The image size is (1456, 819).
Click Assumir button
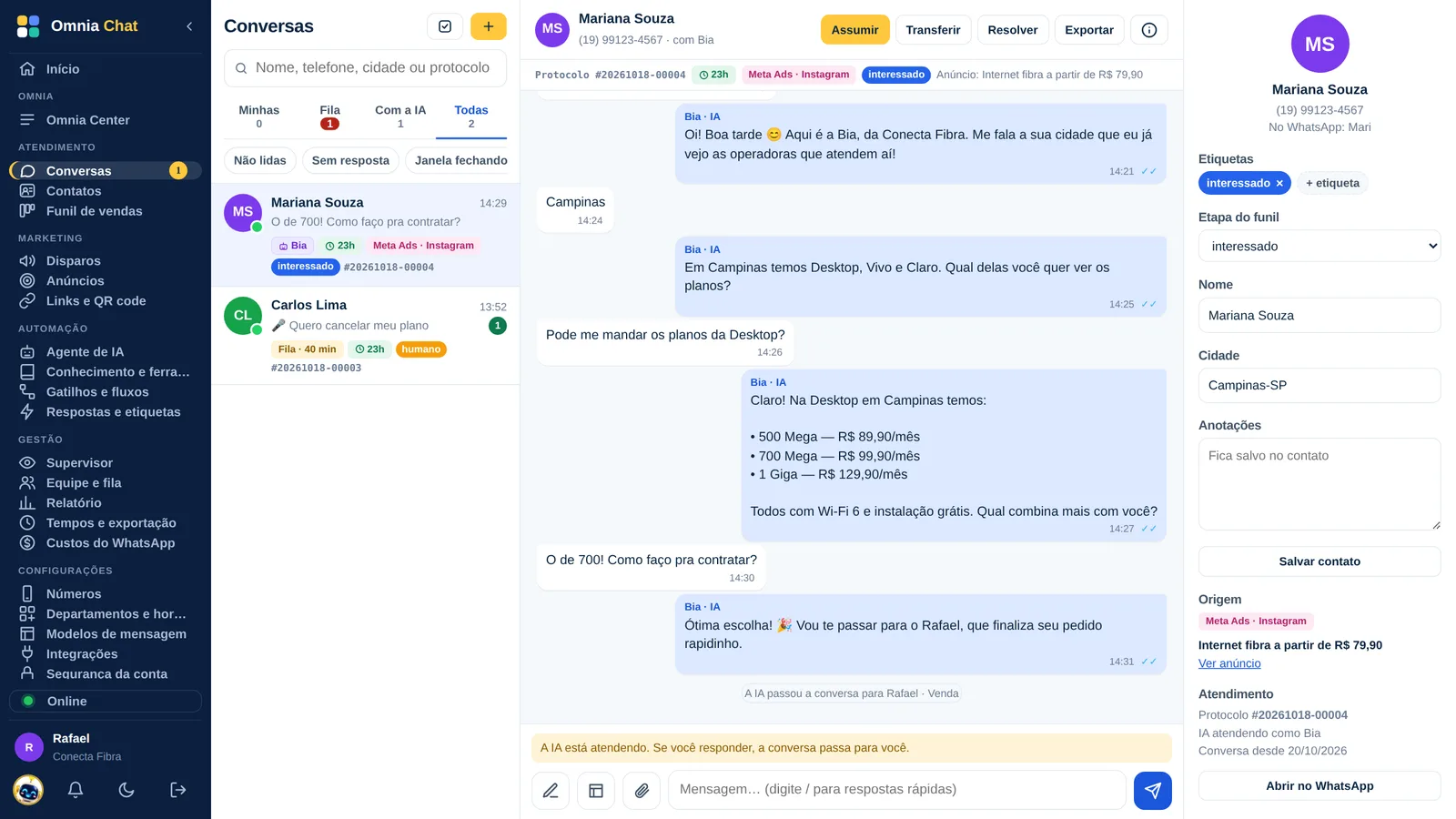click(854, 30)
